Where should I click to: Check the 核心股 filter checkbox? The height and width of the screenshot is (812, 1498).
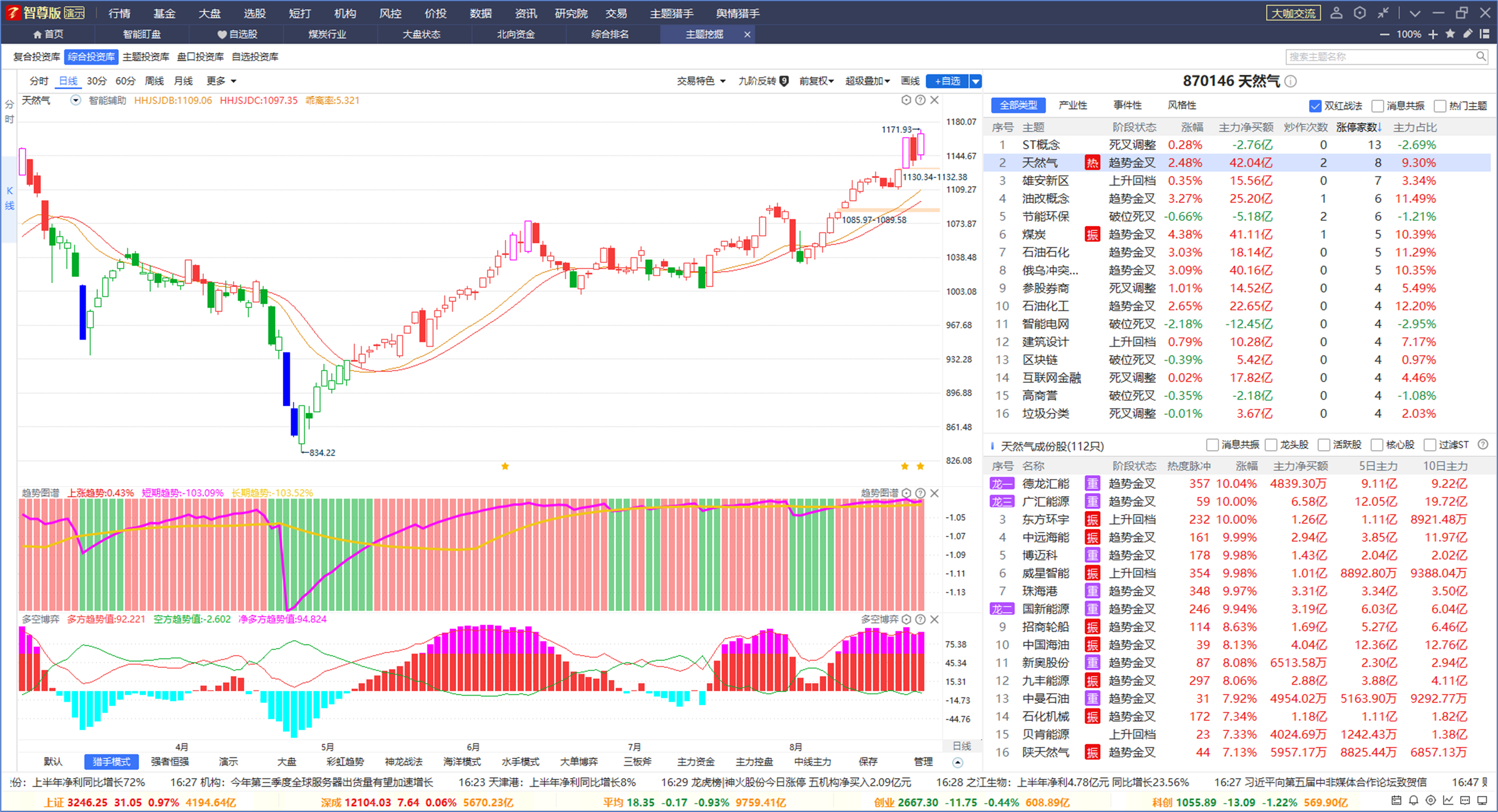pyautogui.click(x=1377, y=445)
